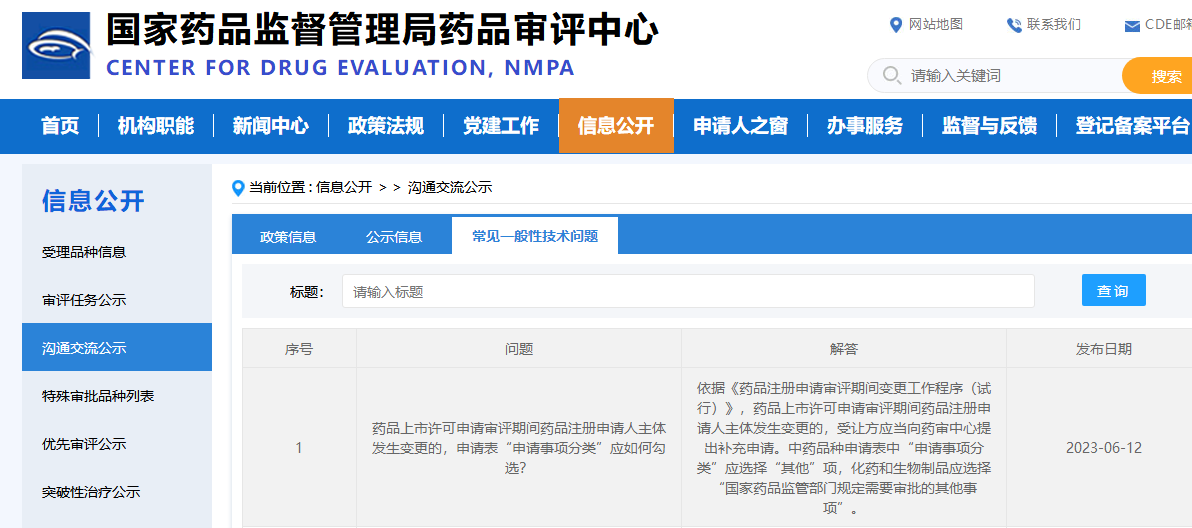Click the CDE logo at top left
Screen dimensions: 1192x528
click(x=56, y=46)
